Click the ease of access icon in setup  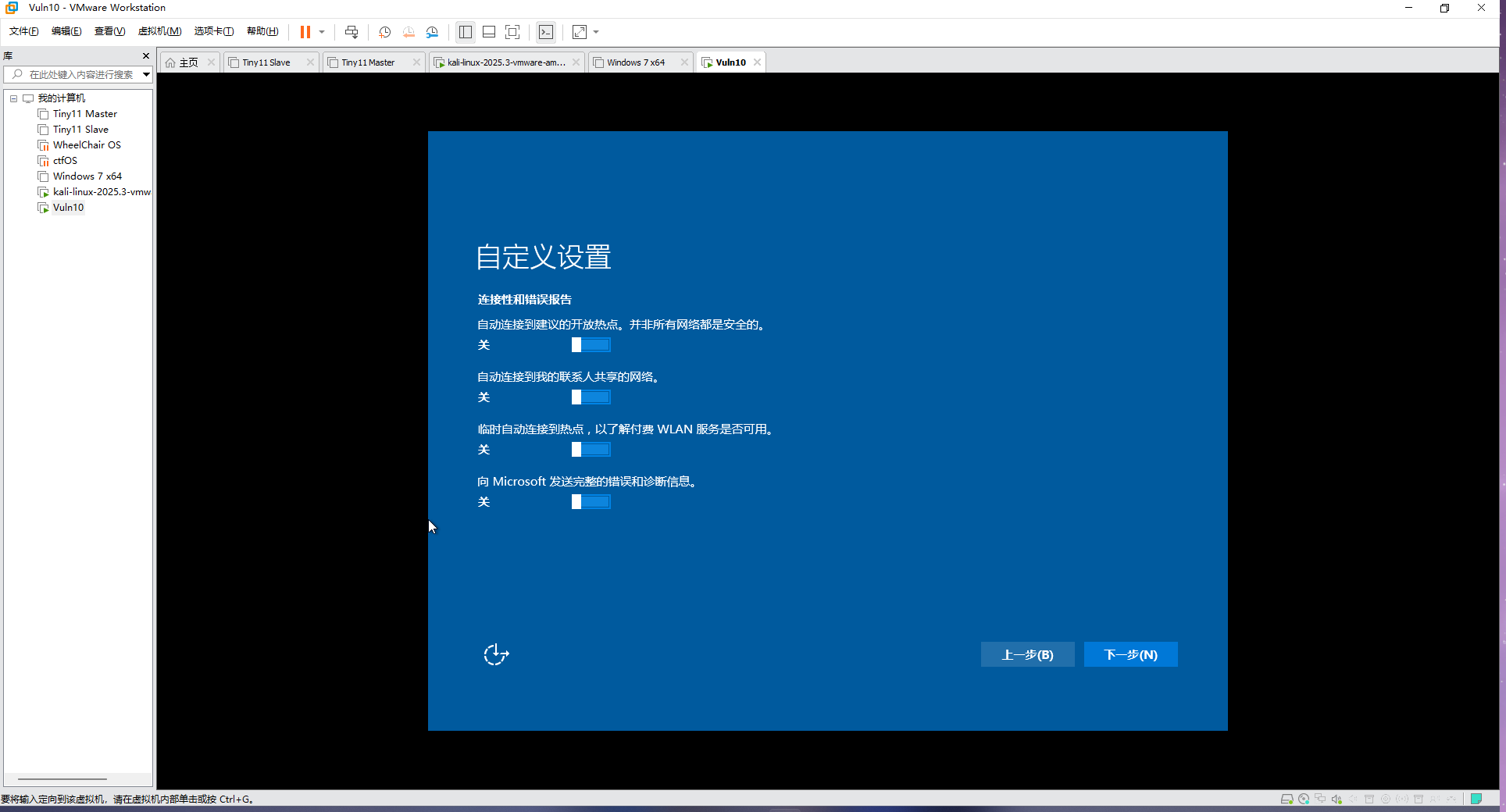[496, 654]
